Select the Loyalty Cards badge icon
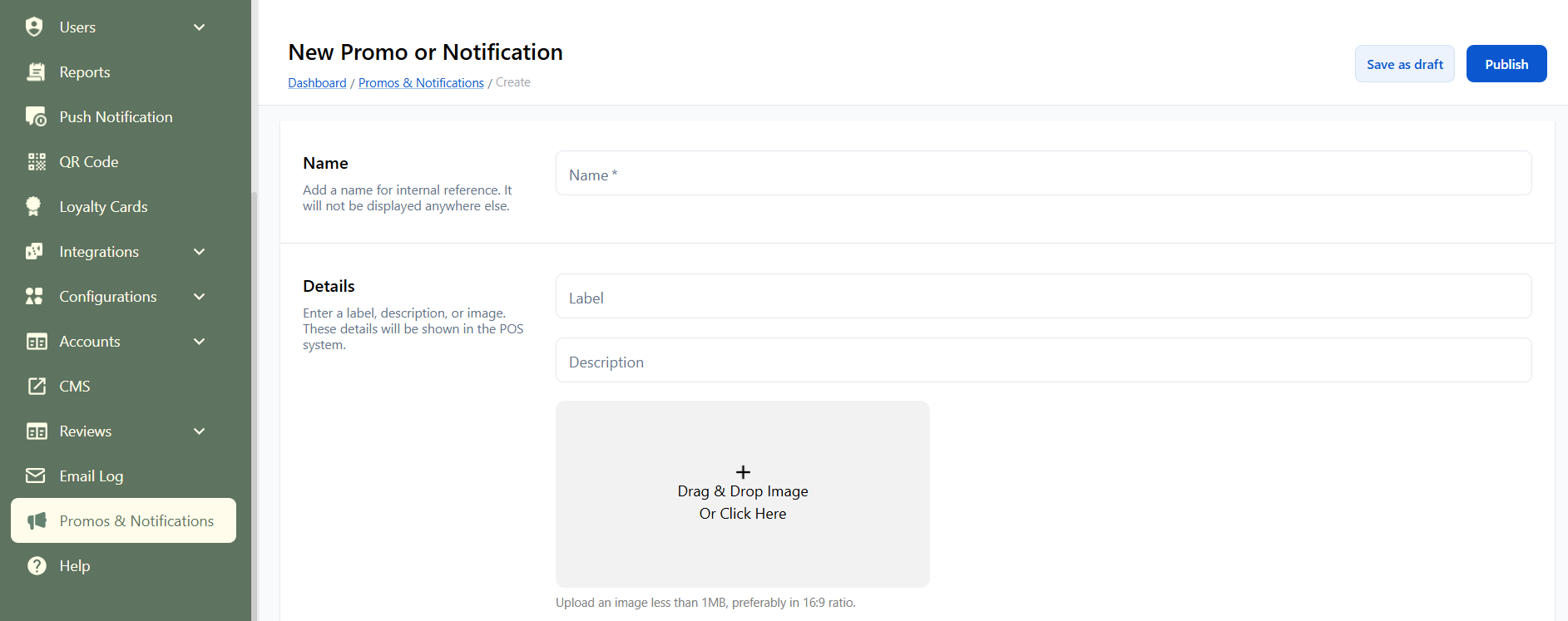The image size is (1568, 621). click(34, 207)
